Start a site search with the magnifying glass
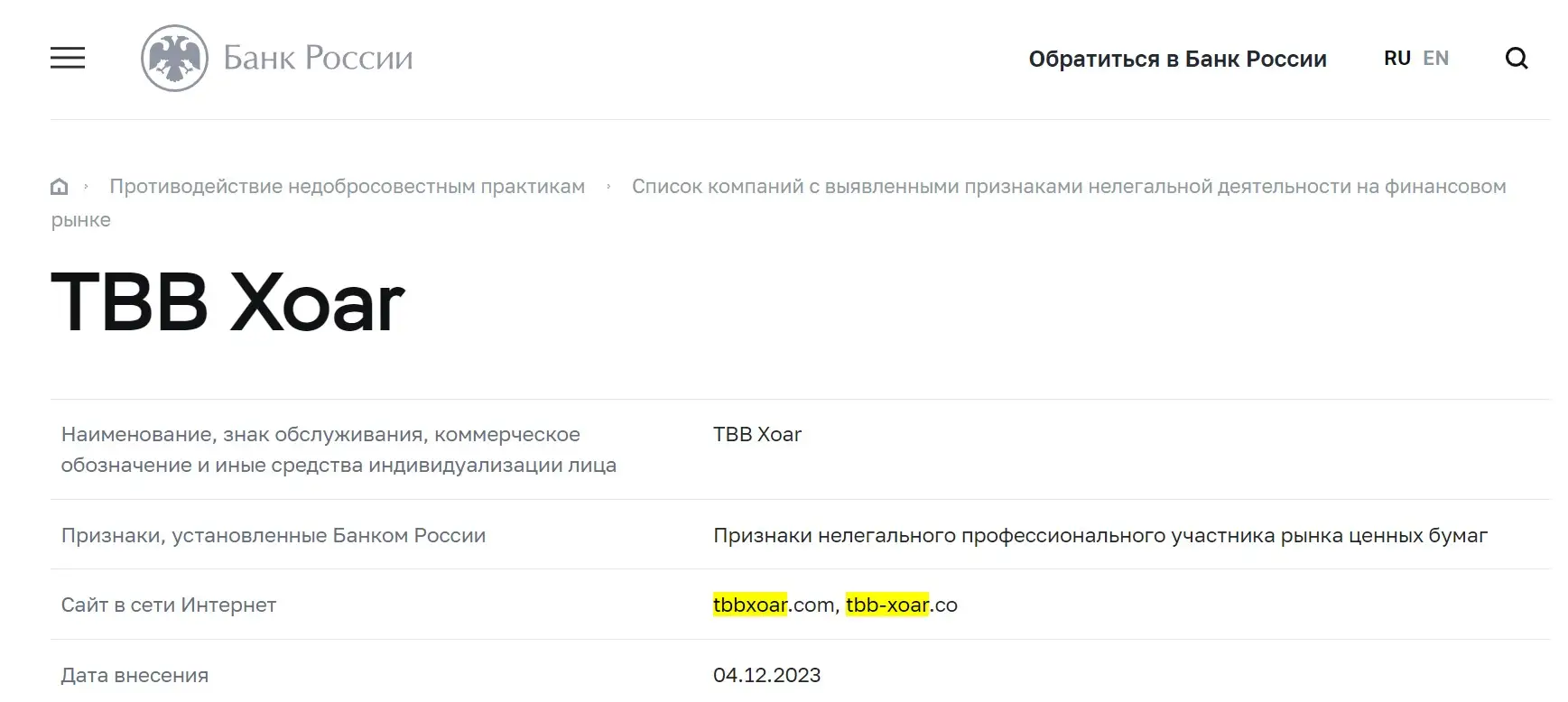This screenshot has height=702, width=1568. [x=1517, y=58]
